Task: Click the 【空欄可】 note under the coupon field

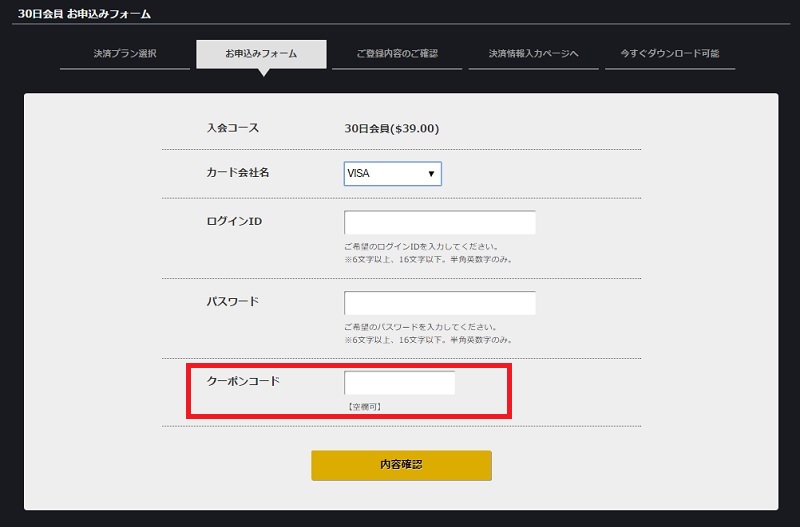Action: point(364,407)
